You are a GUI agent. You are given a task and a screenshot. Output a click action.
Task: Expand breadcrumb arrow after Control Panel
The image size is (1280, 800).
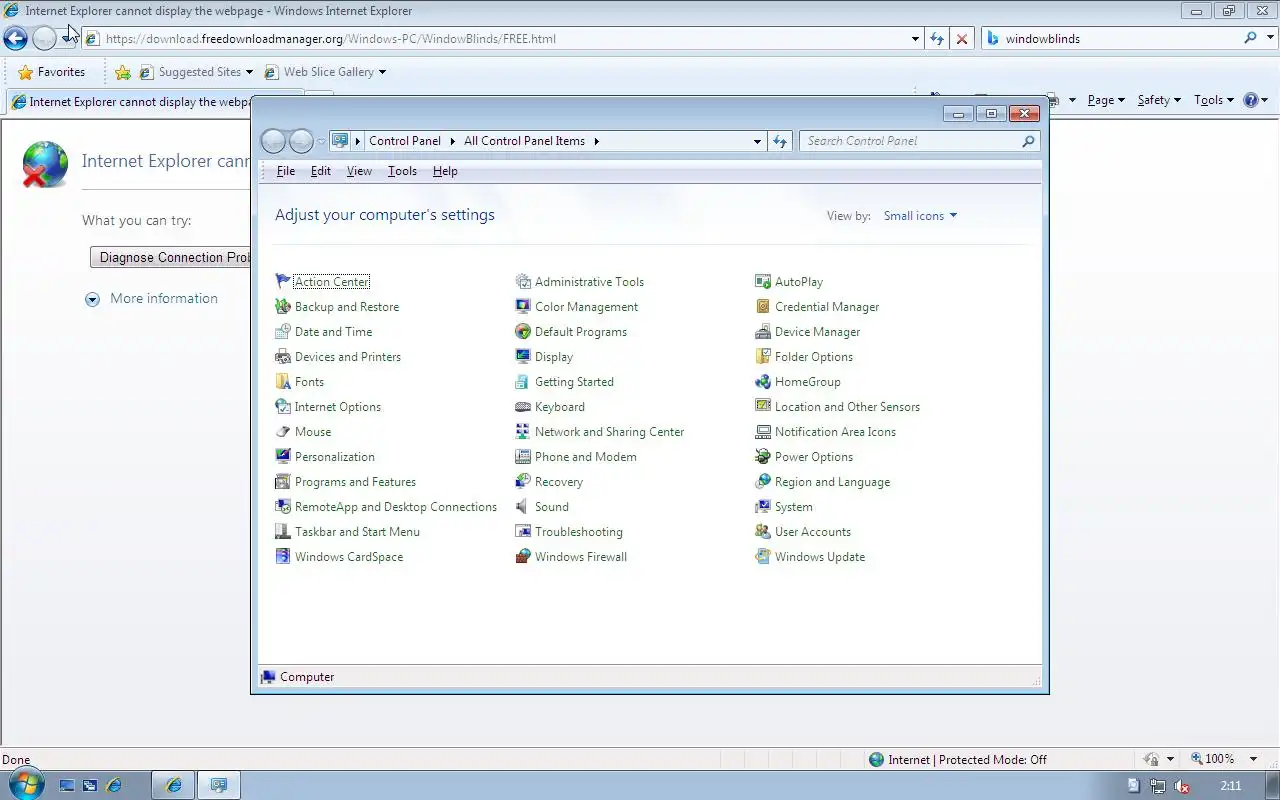[452, 141]
